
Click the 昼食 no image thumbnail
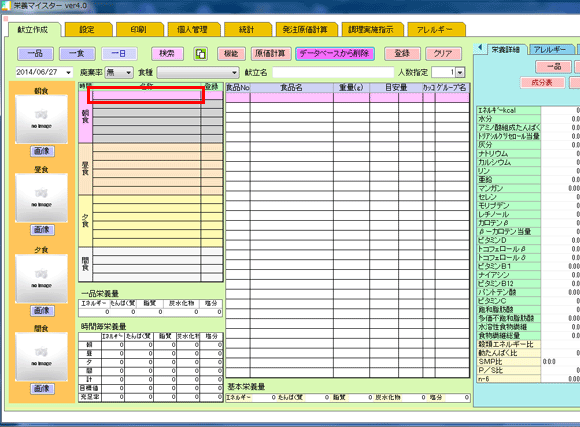click(41, 198)
